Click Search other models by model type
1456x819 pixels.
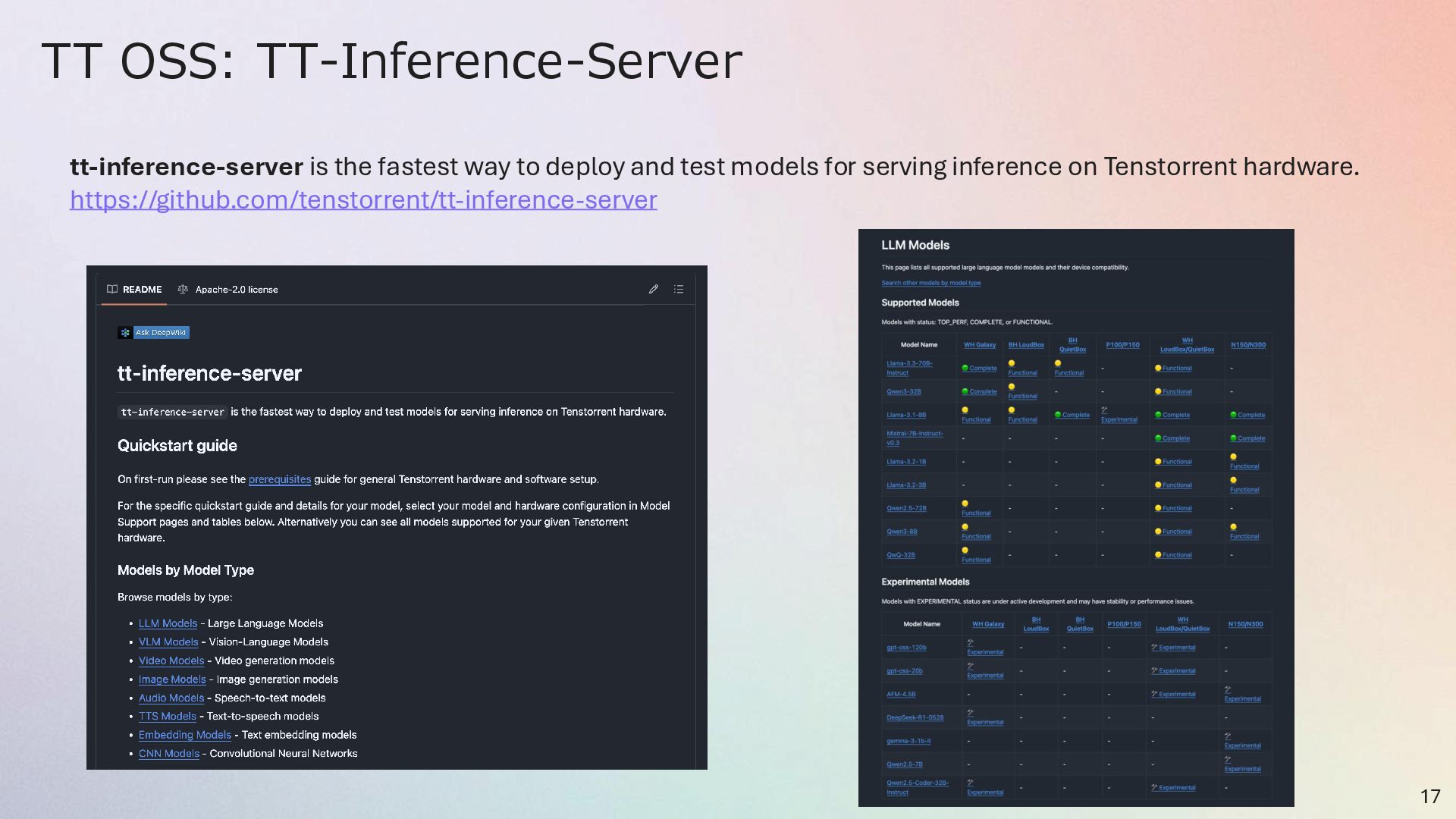click(930, 283)
